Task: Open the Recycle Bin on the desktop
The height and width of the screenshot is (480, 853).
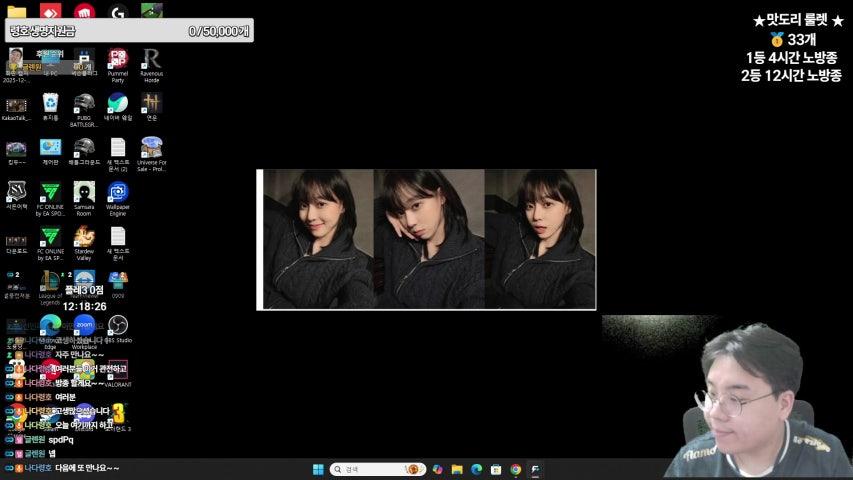Action: point(50,103)
